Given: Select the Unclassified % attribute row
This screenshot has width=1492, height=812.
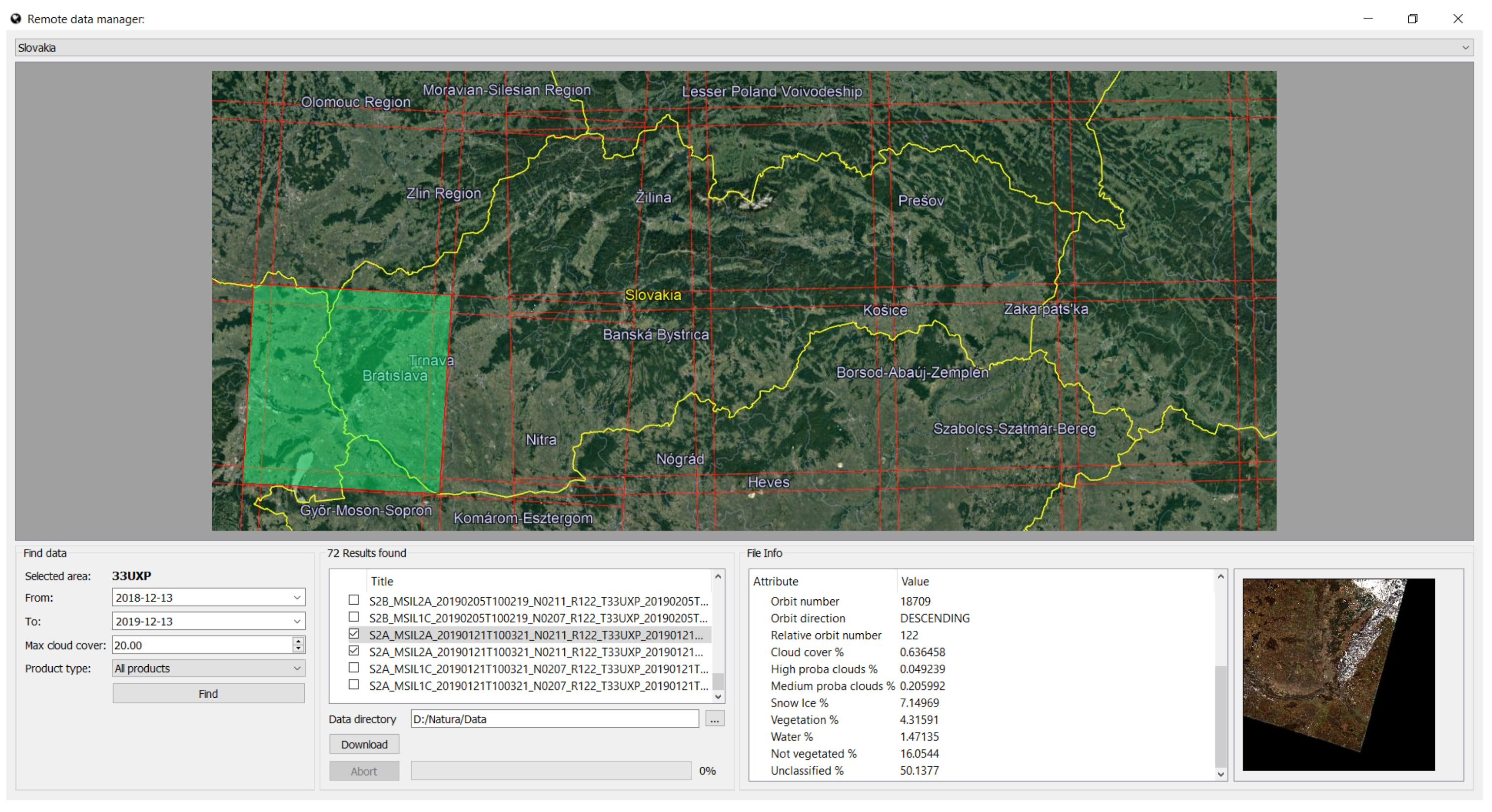Looking at the screenshot, I should pos(982,770).
